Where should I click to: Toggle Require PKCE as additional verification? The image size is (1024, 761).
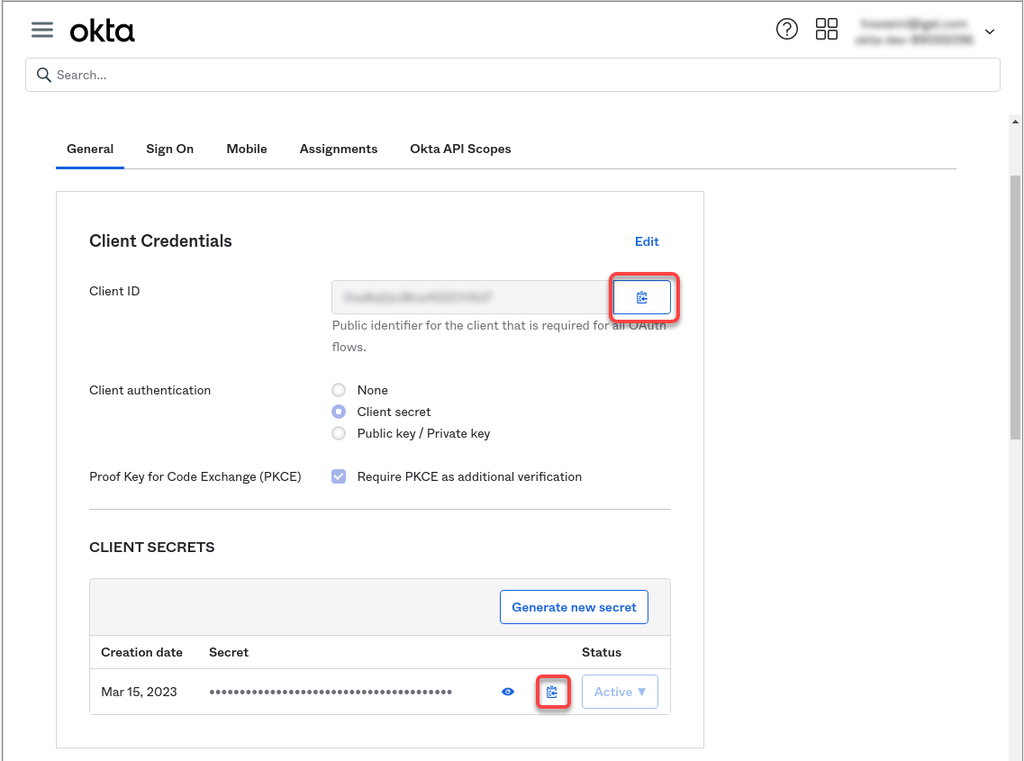pos(339,477)
